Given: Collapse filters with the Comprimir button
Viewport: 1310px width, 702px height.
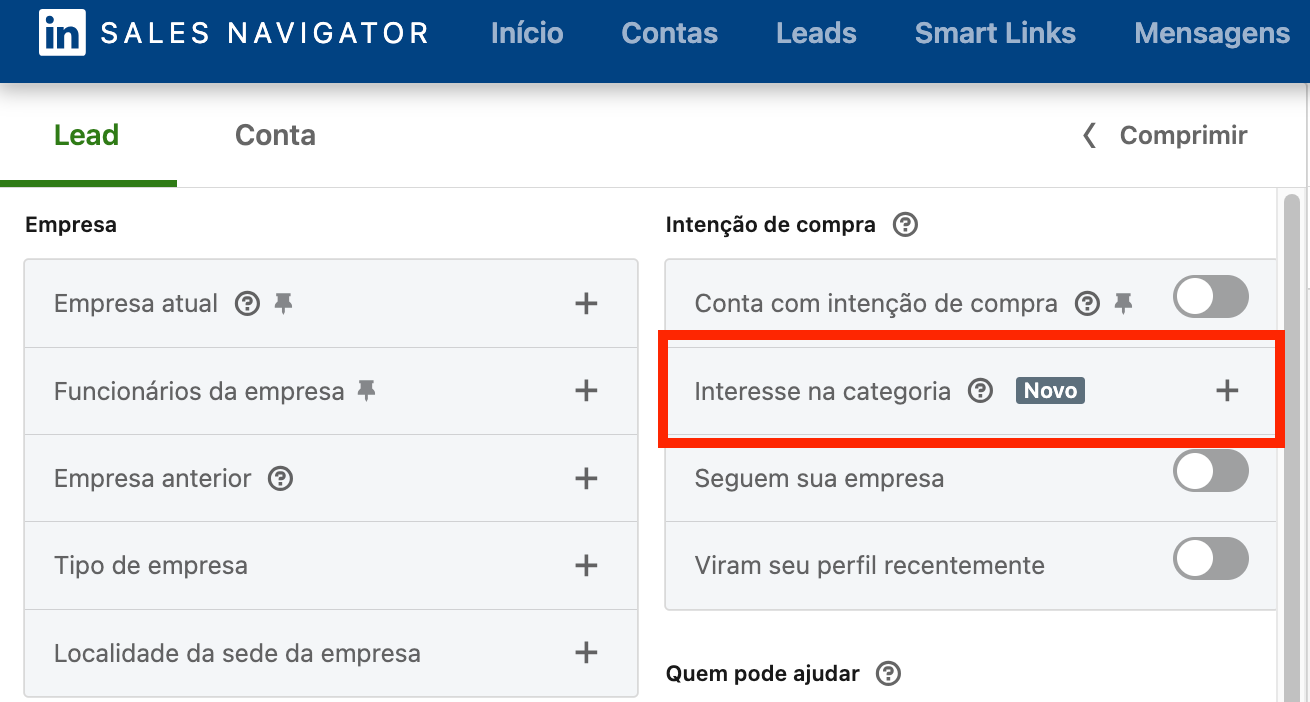Looking at the screenshot, I should click(1165, 135).
